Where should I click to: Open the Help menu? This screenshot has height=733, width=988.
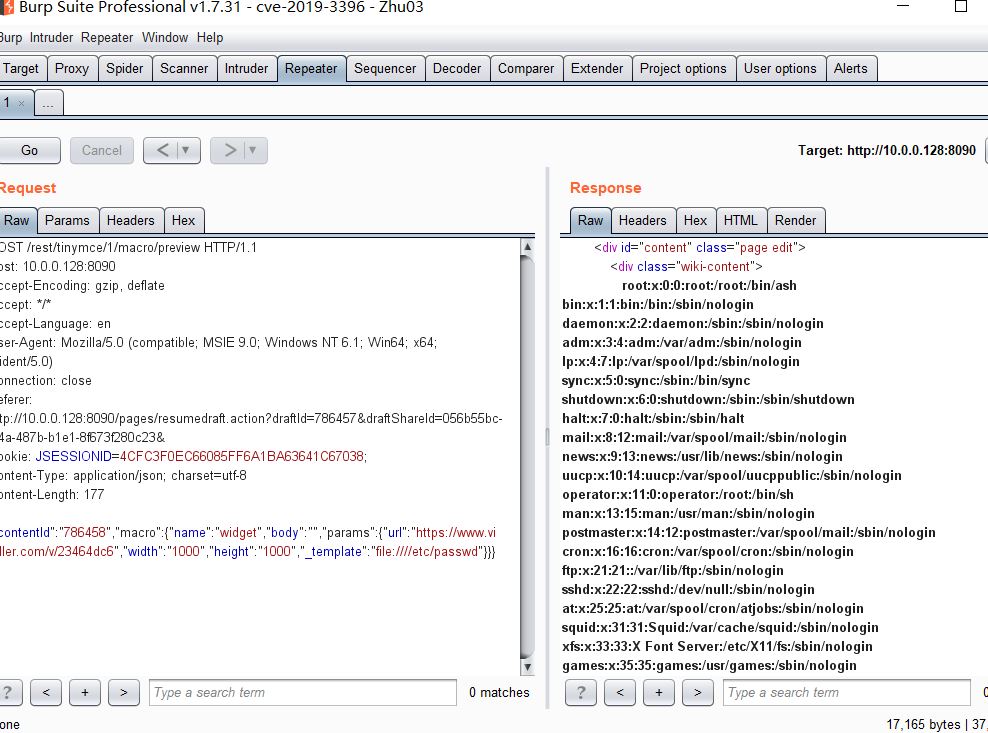(210, 38)
